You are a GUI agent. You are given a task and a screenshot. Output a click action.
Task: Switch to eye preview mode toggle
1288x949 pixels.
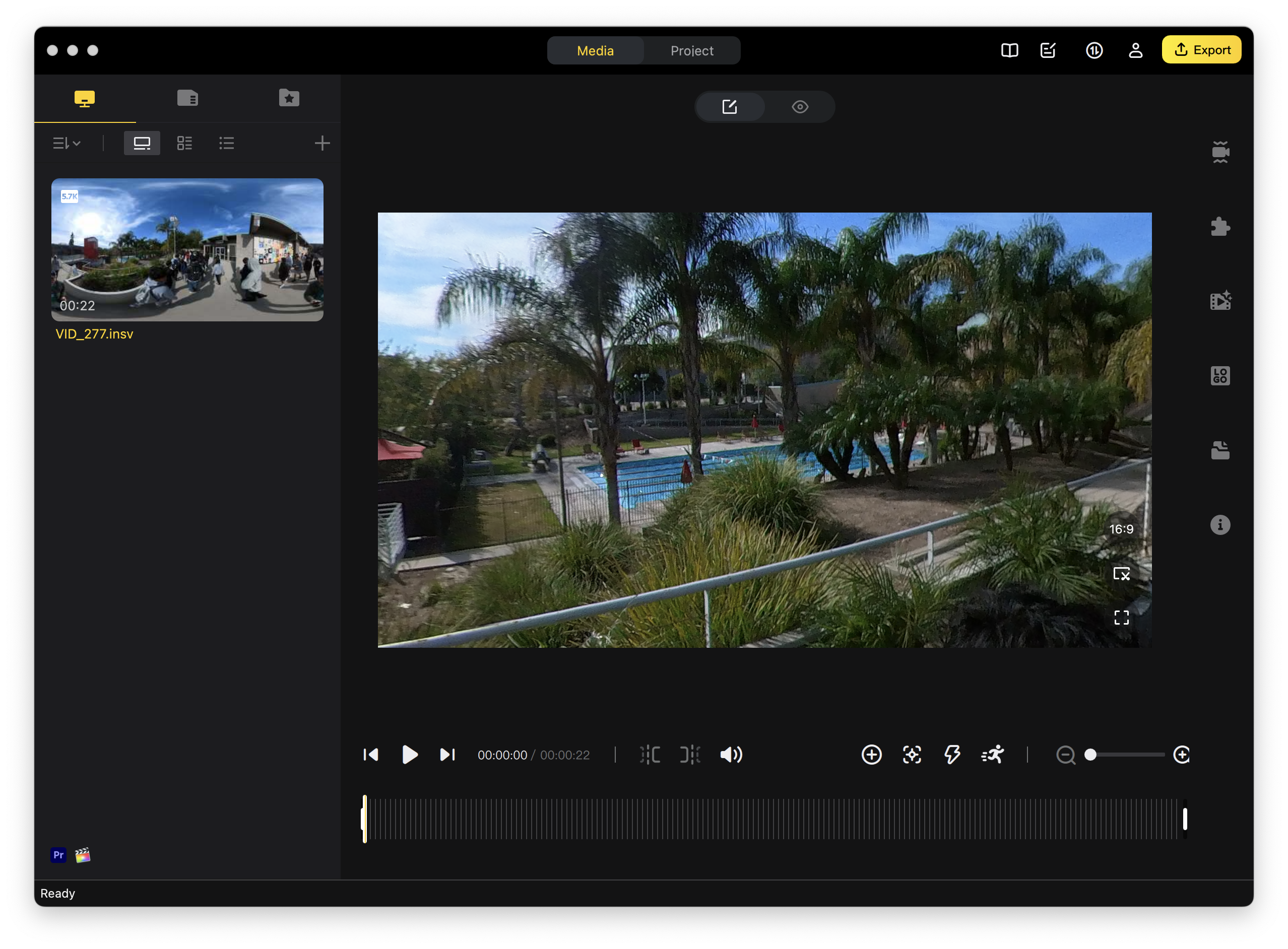pyautogui.click(x=800, y=107)
